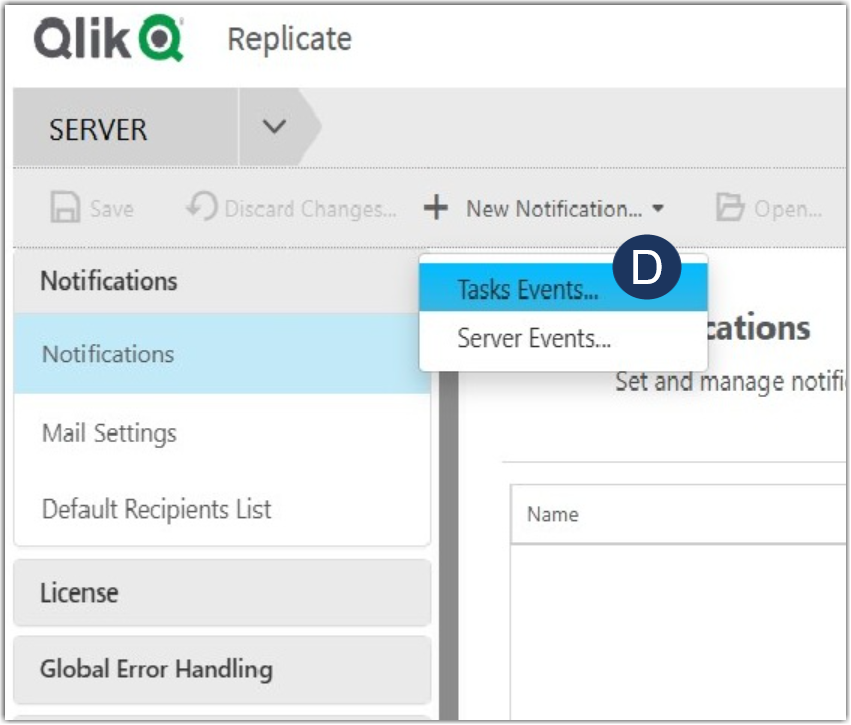The height and width of the screenshot is (725, 851).
Task: Open the Default Recipients List
Action: [x=154, y=509]
